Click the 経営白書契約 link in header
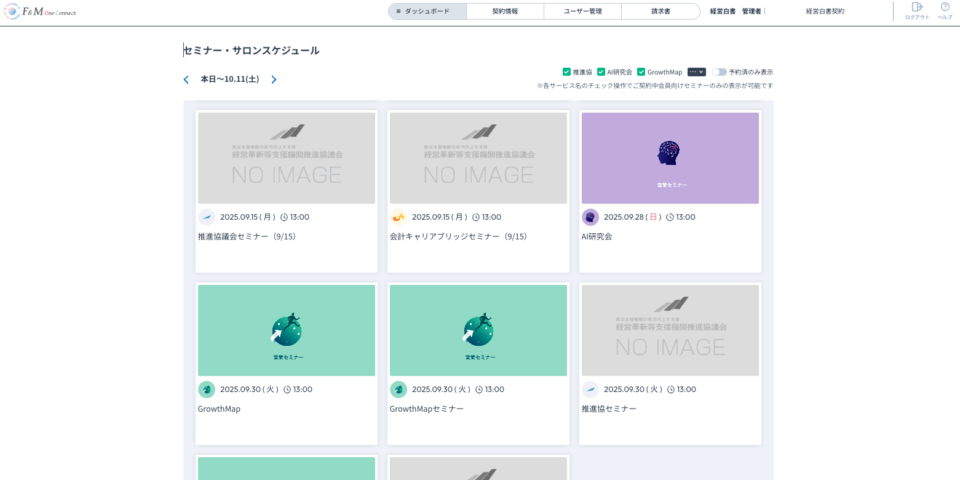 click(x=825, y=12)
